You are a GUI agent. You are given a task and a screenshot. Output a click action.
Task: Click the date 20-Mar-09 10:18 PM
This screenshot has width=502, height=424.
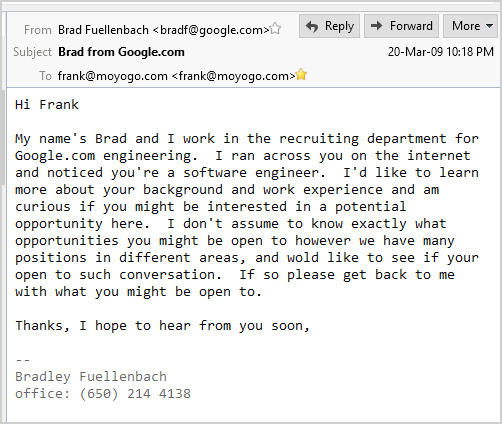[x=441, y=52]
